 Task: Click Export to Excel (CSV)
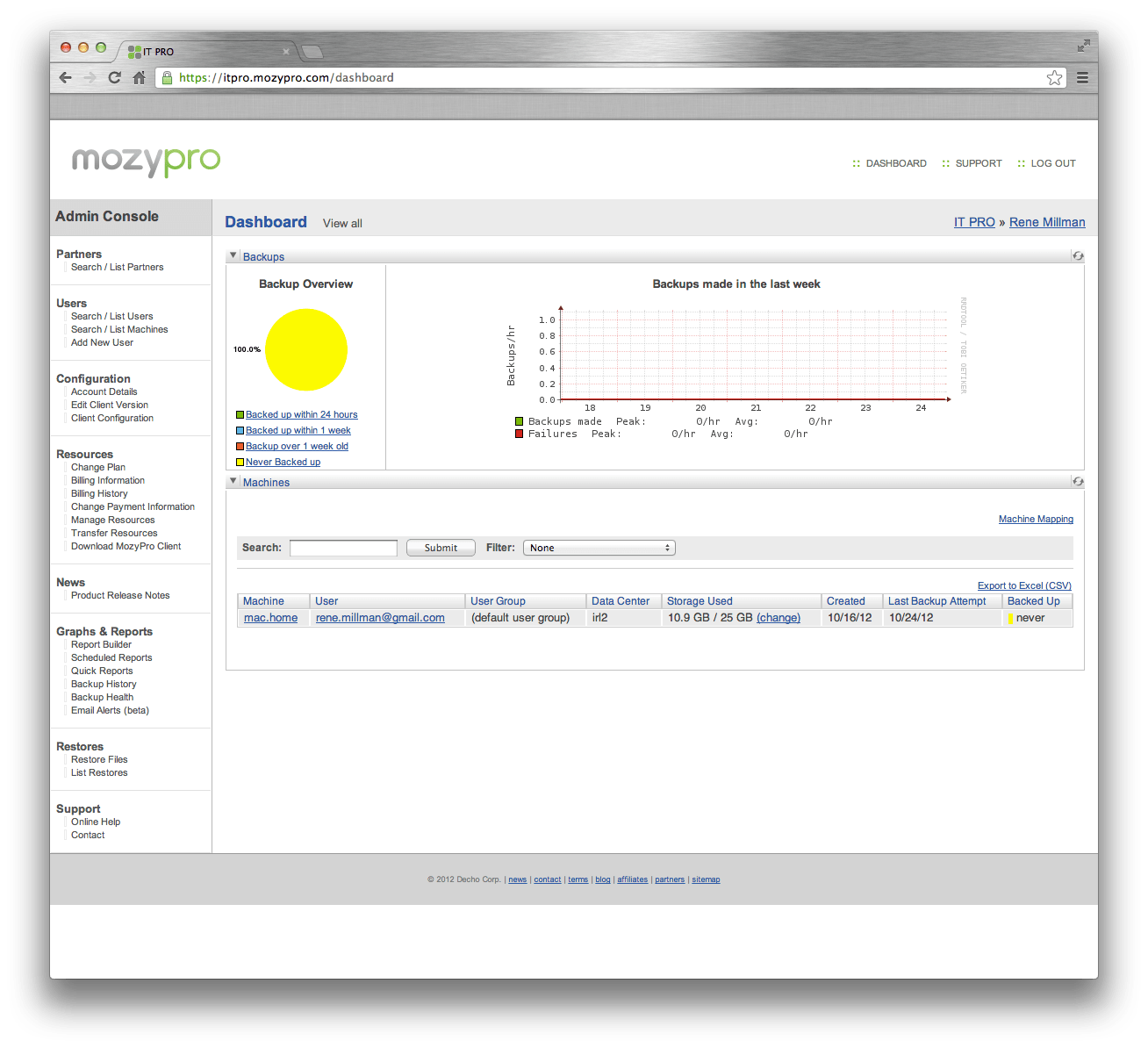pos(1024,585)
